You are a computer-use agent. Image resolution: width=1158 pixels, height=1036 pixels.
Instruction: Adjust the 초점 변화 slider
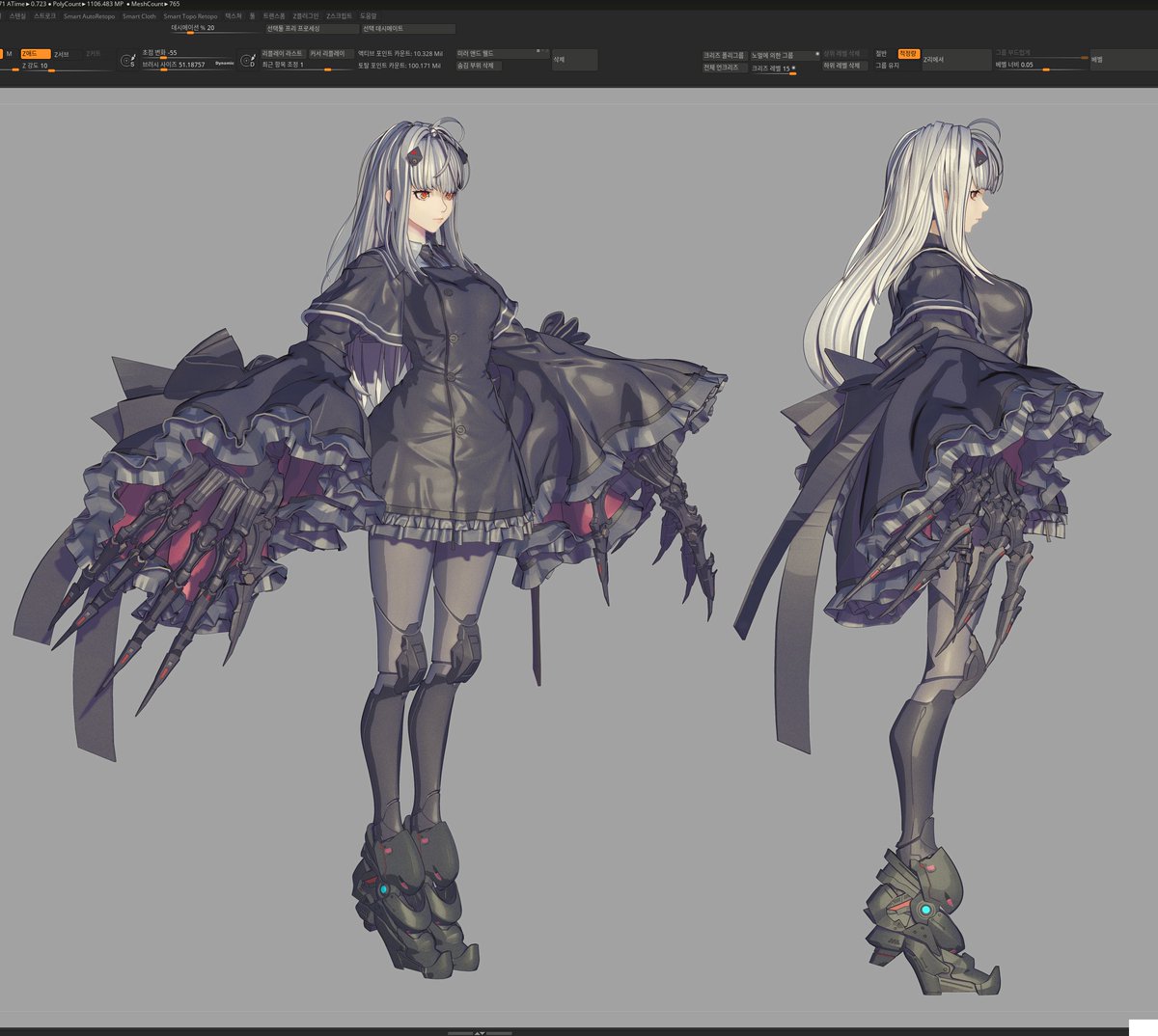[x=187, y=53]
